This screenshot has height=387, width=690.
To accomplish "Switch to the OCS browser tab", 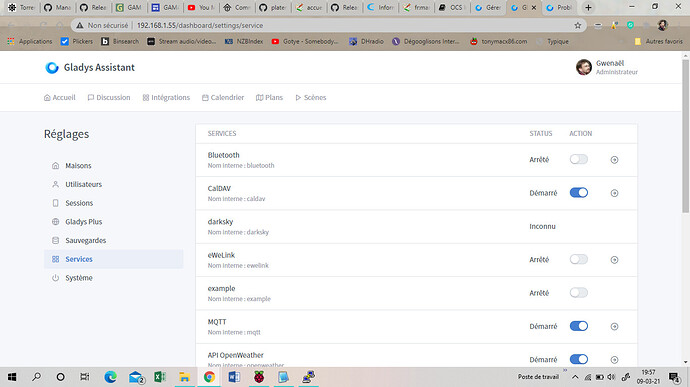I will point(451,7).
